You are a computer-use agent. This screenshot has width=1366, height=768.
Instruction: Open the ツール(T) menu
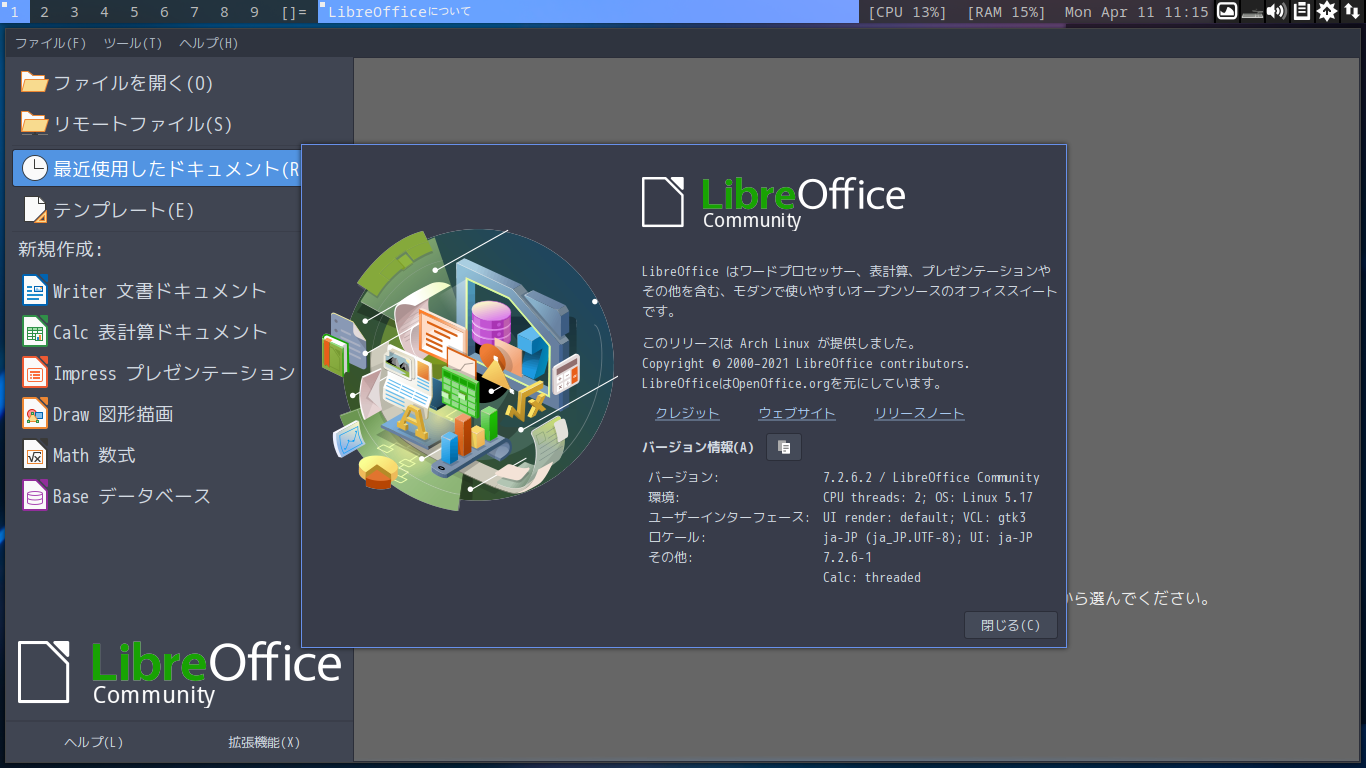click(x=133, y=43)
